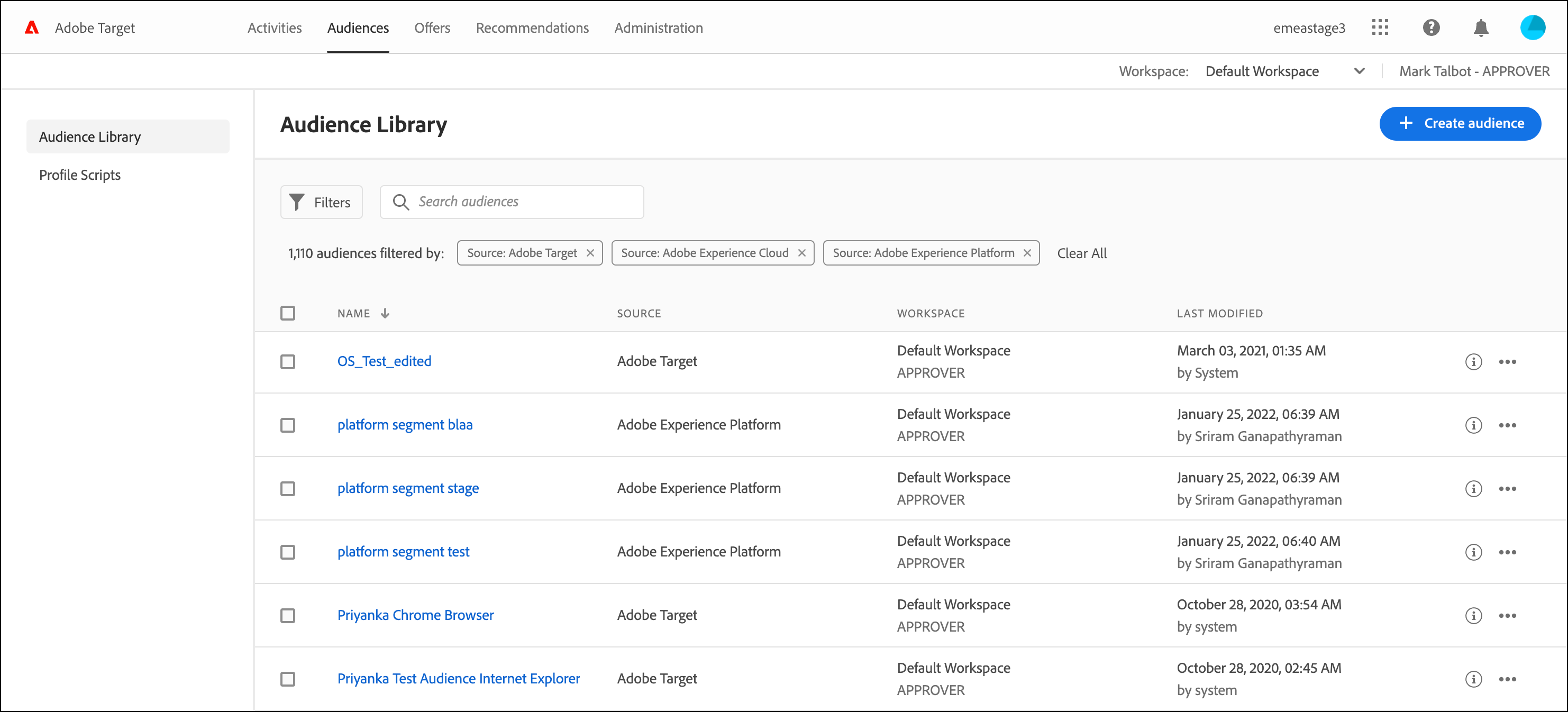Sort audiences by Name column arrow

click(385, 313)
